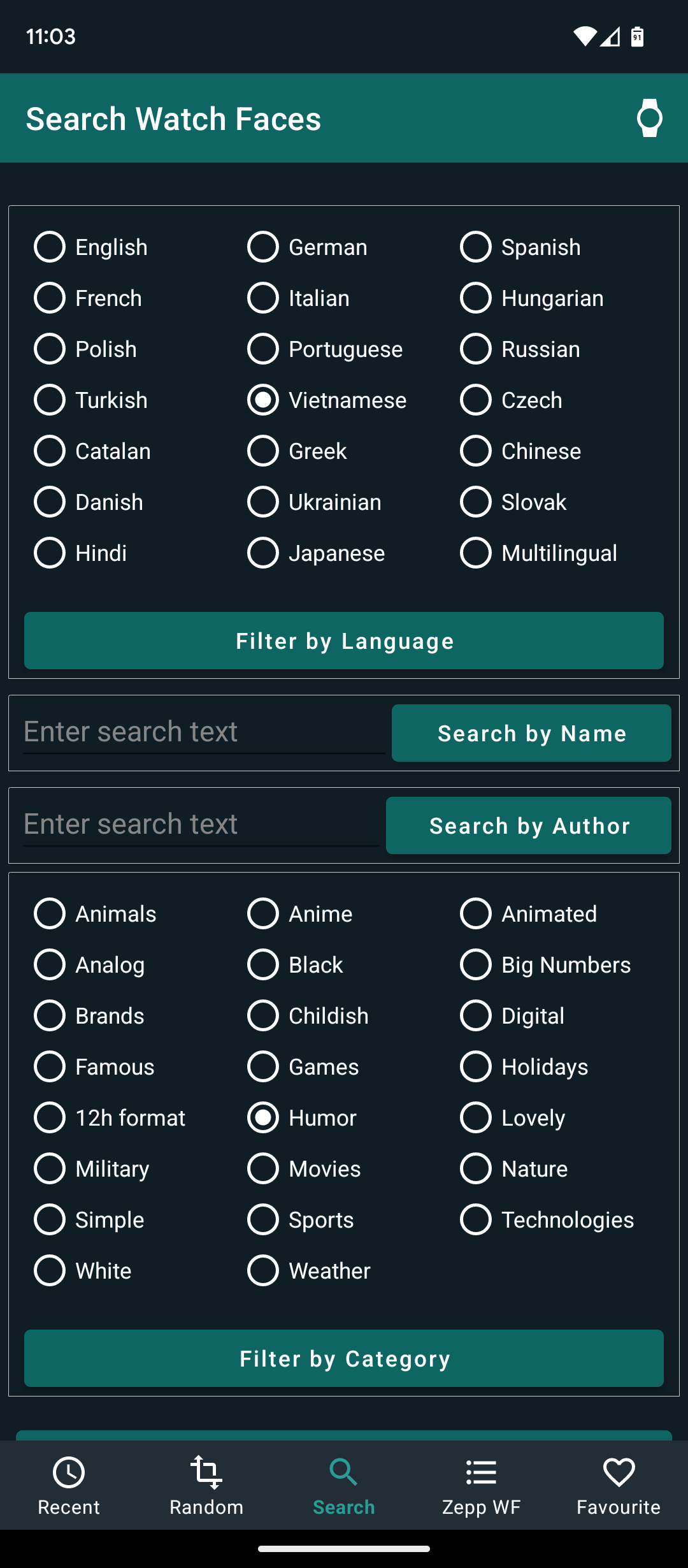Choose the Big Numbers category
This screenshot has width=688, height=1568.
tap(476, 965)
